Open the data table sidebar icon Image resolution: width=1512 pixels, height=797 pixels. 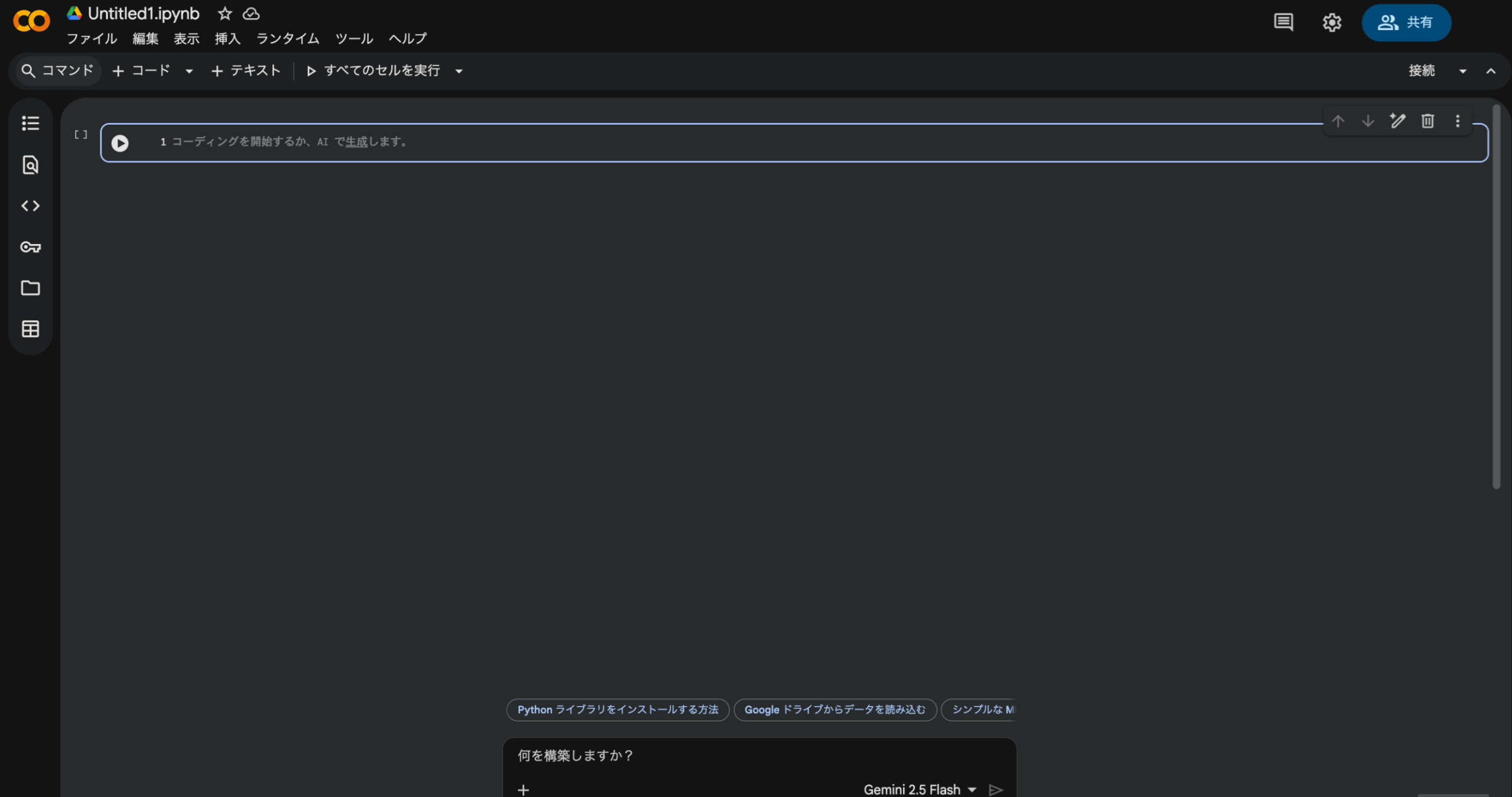click(30, 329)
